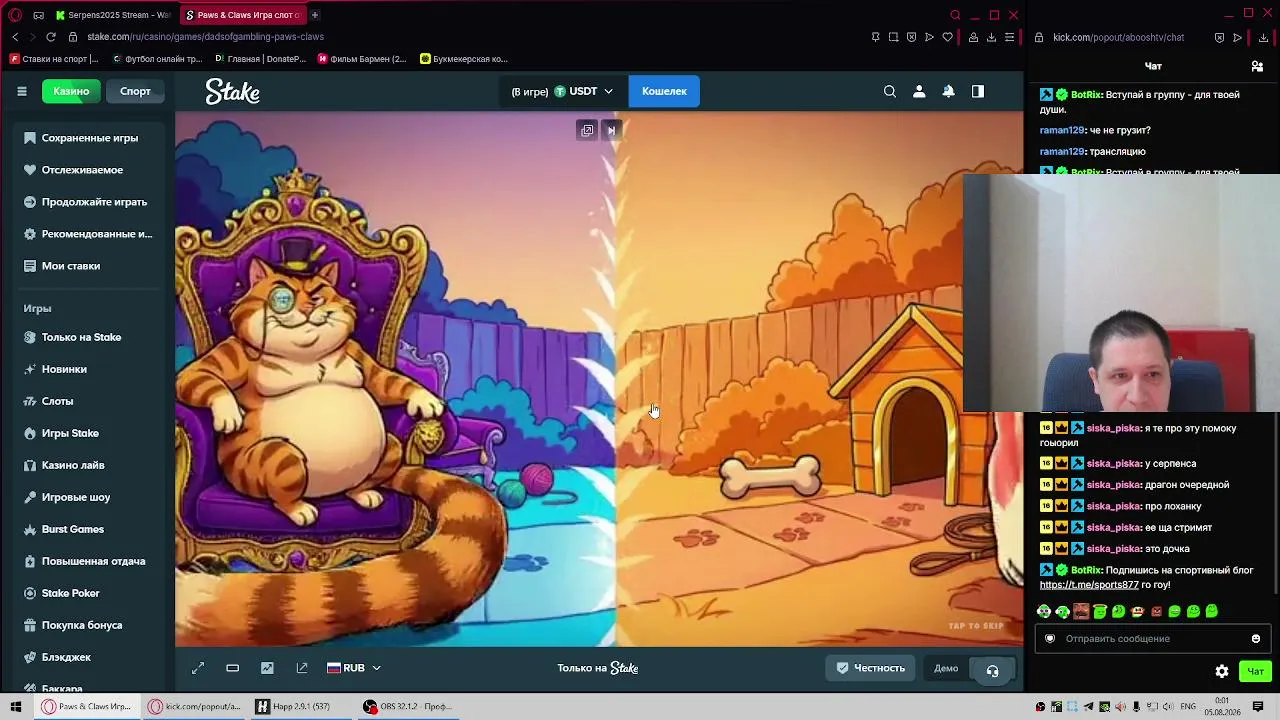1280x720 pixels.
Task: Open the support headset icon
Action: (992, 670)
